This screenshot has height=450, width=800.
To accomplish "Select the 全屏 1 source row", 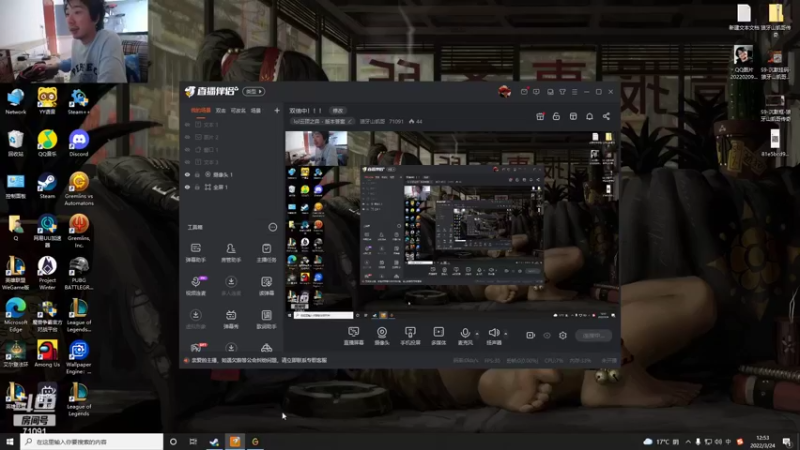I will [x=231, y=187].
